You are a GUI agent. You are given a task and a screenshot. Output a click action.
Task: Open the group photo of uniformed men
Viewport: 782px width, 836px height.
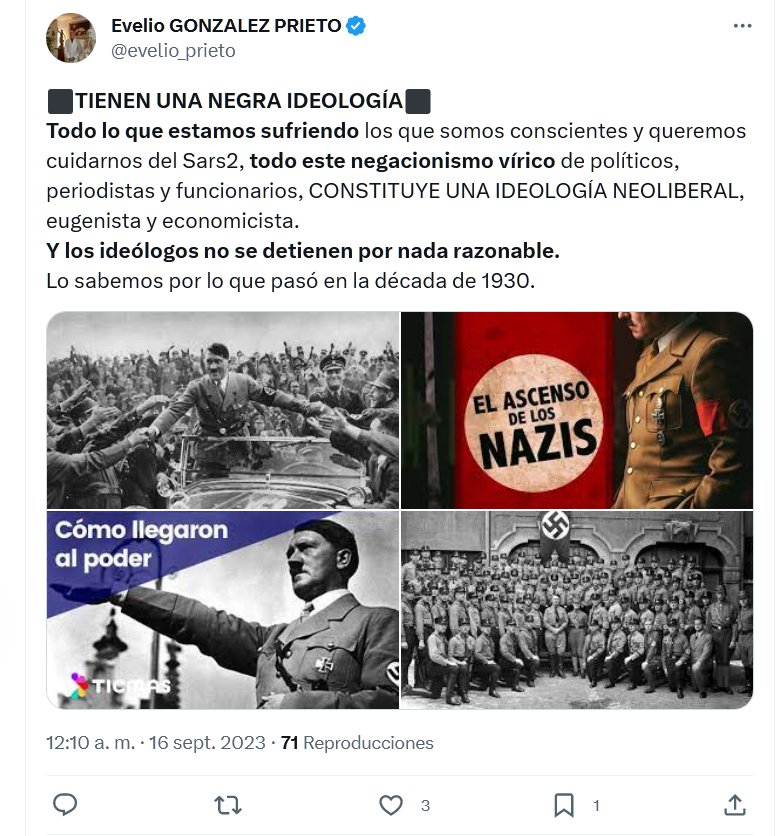click(577, 610)
